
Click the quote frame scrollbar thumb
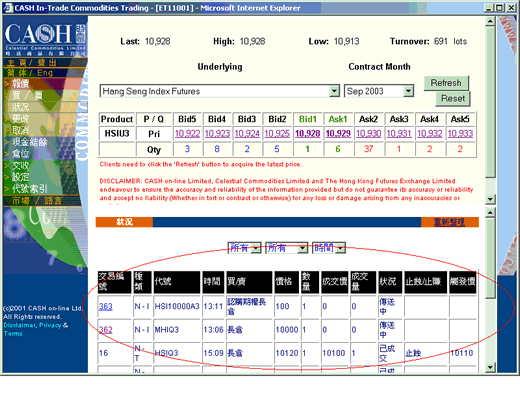[x=490, y=102]
